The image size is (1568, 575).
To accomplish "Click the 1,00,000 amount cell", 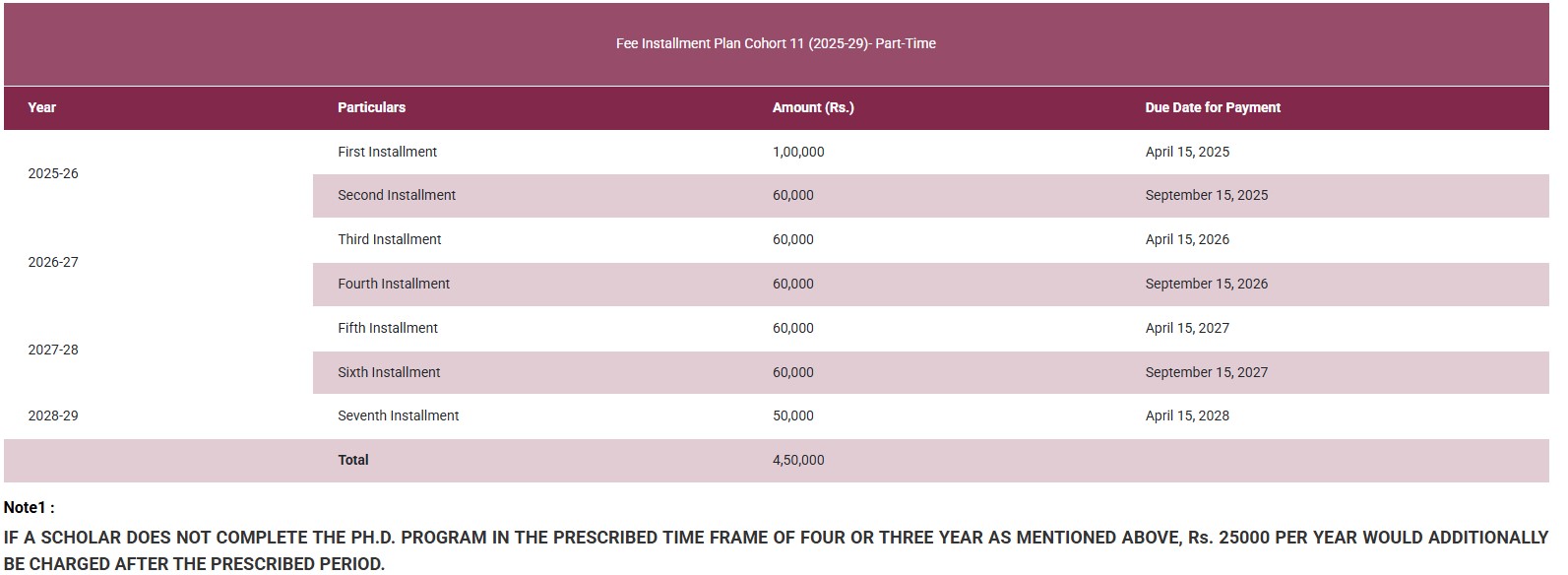I will 798,152.
